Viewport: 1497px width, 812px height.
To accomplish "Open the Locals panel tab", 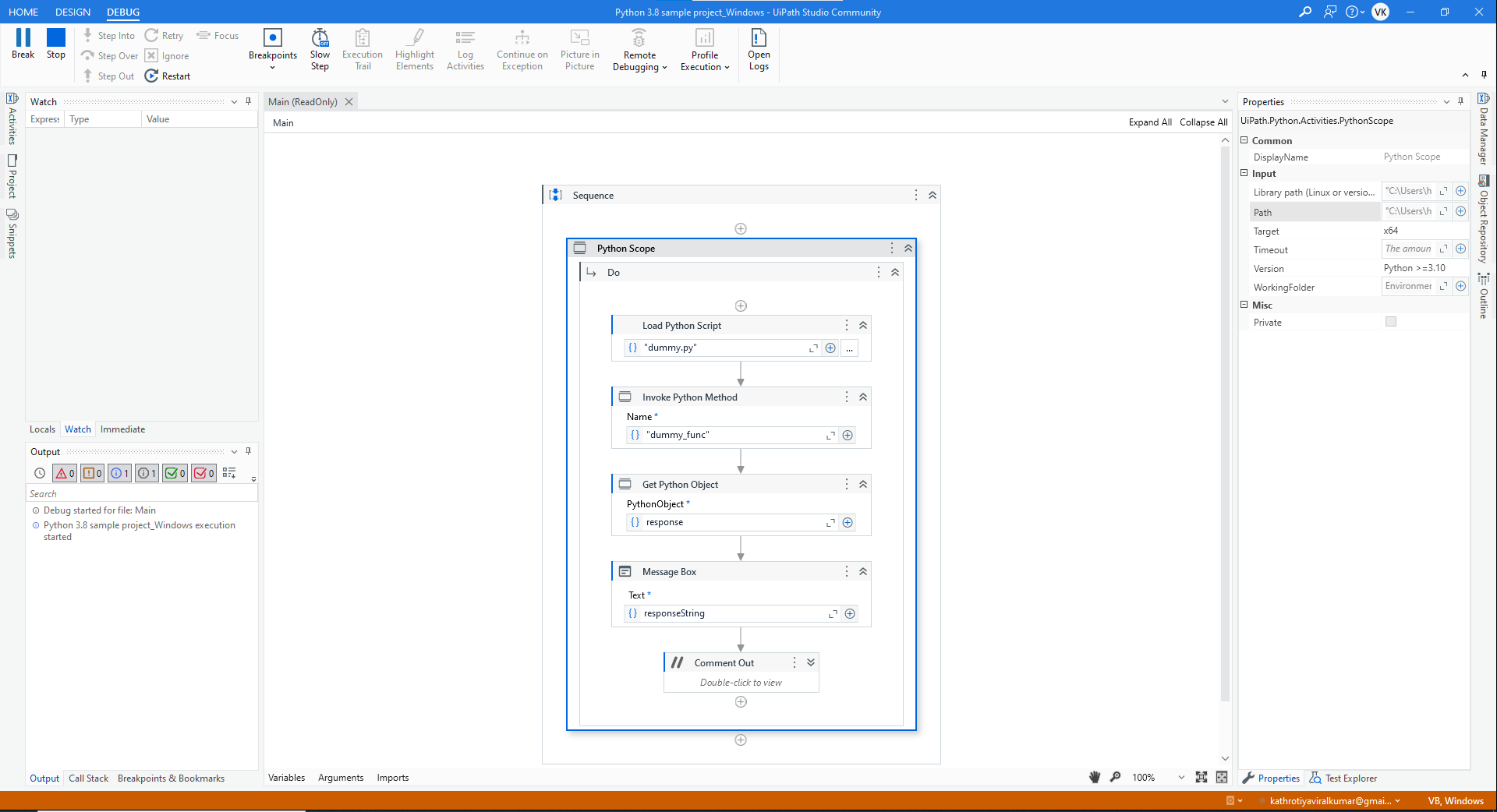I will [42, 429].
